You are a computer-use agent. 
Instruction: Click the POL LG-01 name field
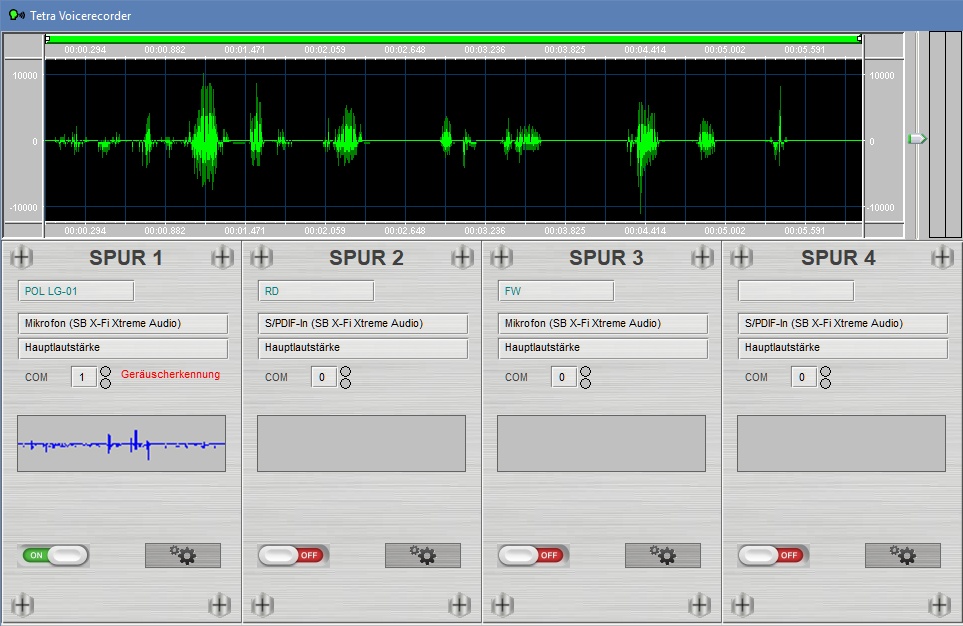pyautogui.click(x=76, y=291)
